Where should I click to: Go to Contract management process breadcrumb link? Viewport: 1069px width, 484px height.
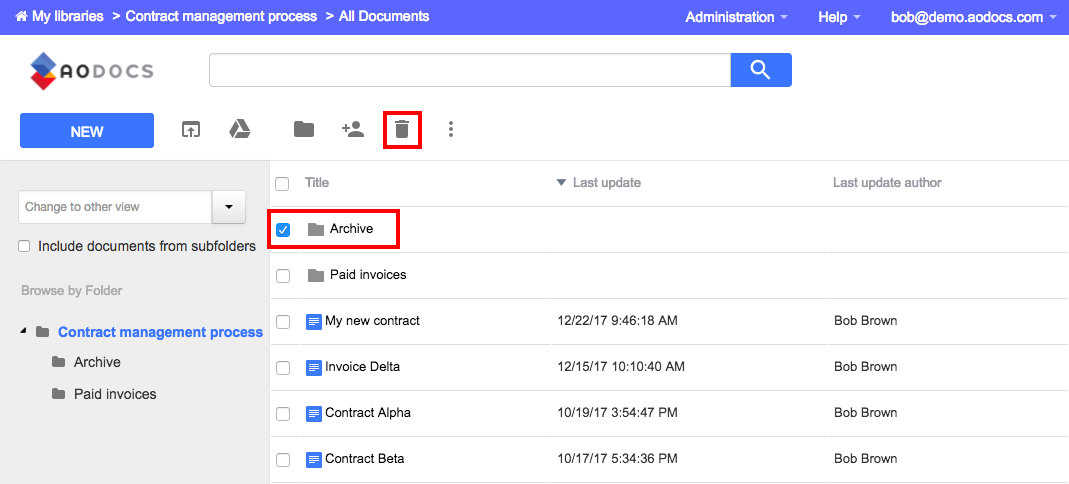[222, 16]
